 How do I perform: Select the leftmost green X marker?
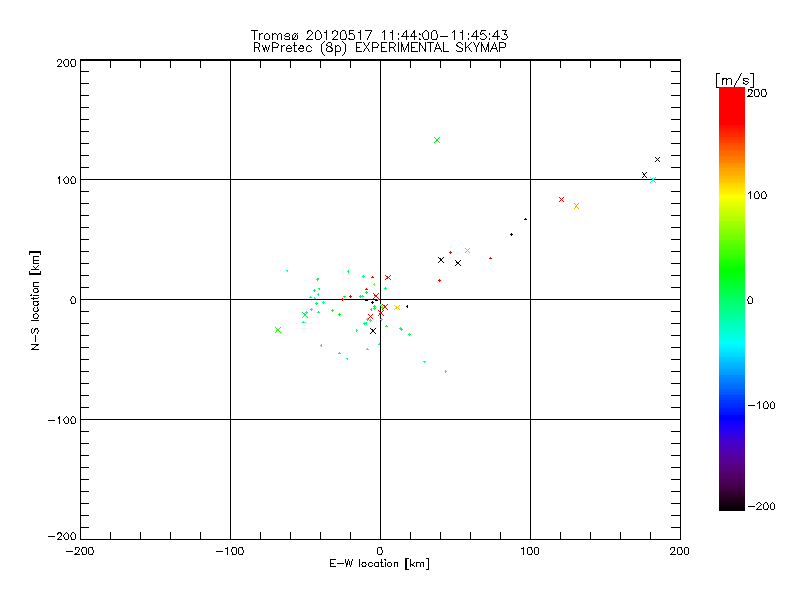tap(278, 330)
